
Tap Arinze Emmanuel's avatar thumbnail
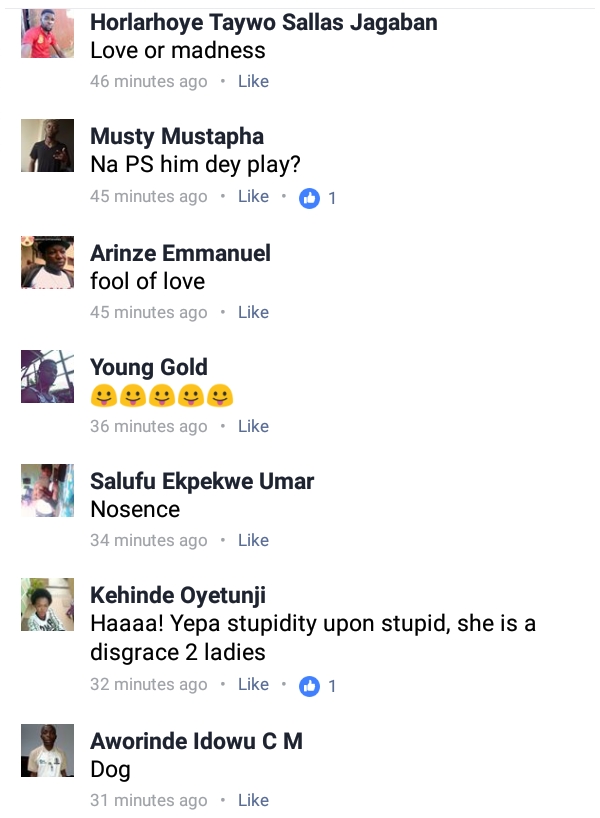(48, 263)
